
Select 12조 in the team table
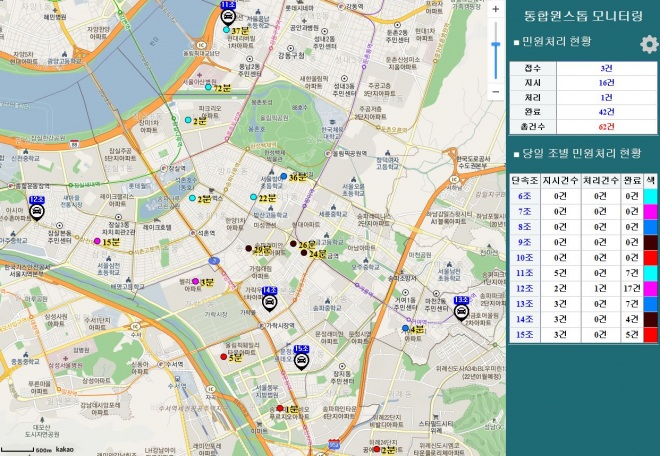pos(525,288)
